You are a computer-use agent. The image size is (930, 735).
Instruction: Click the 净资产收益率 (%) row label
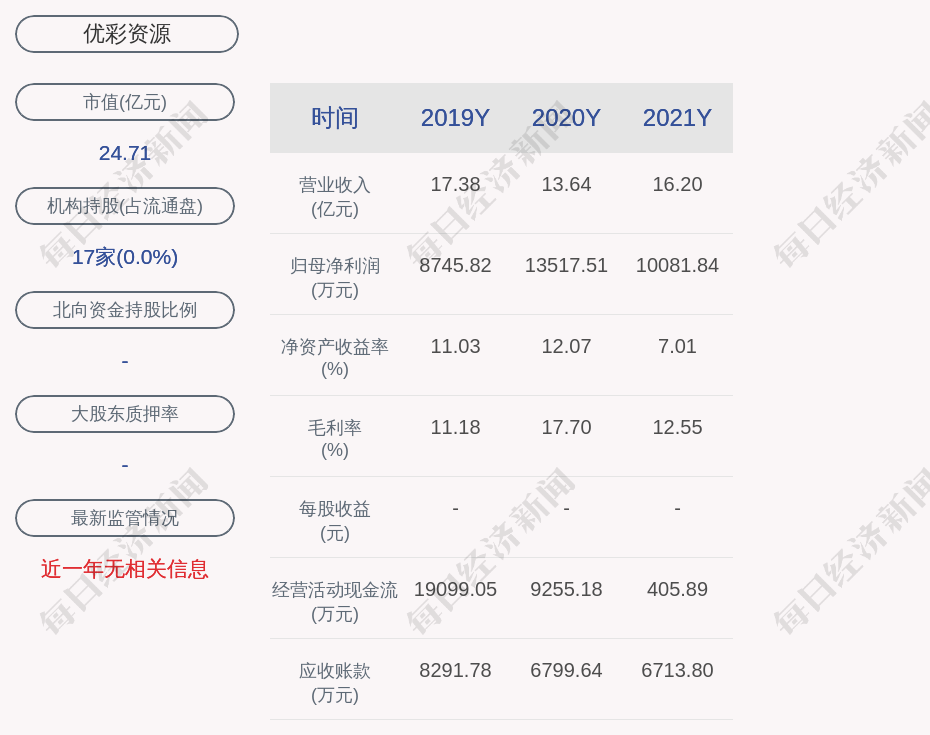coord(335,358)
